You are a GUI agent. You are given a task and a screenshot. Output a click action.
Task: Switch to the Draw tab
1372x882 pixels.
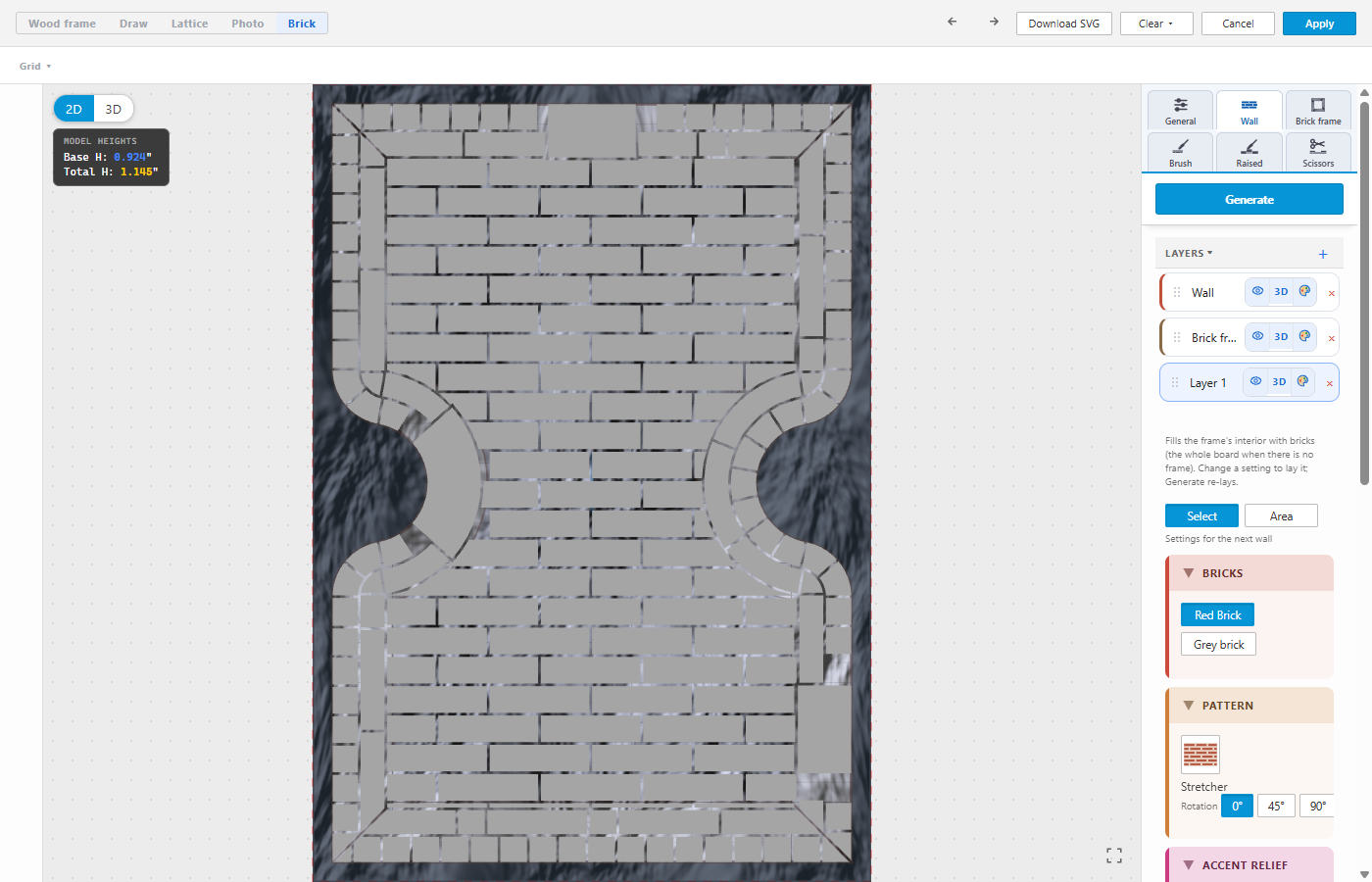(x=133, y=24)
